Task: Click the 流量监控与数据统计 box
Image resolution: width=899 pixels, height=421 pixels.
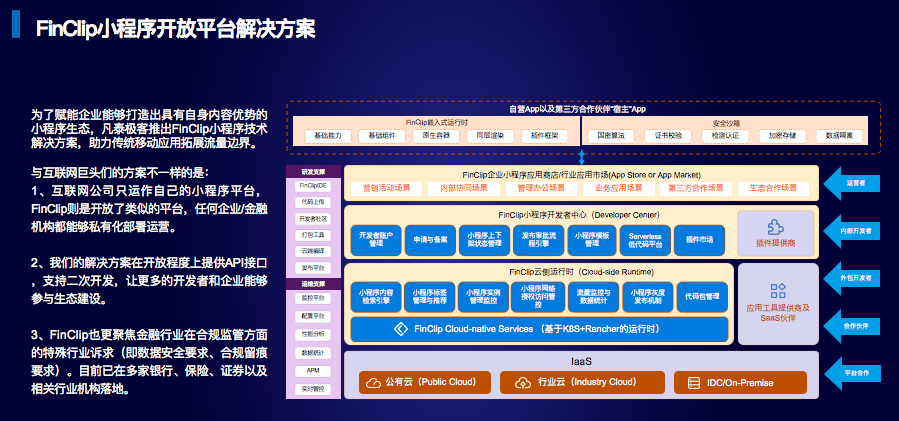Action: (x=593, y=297)
